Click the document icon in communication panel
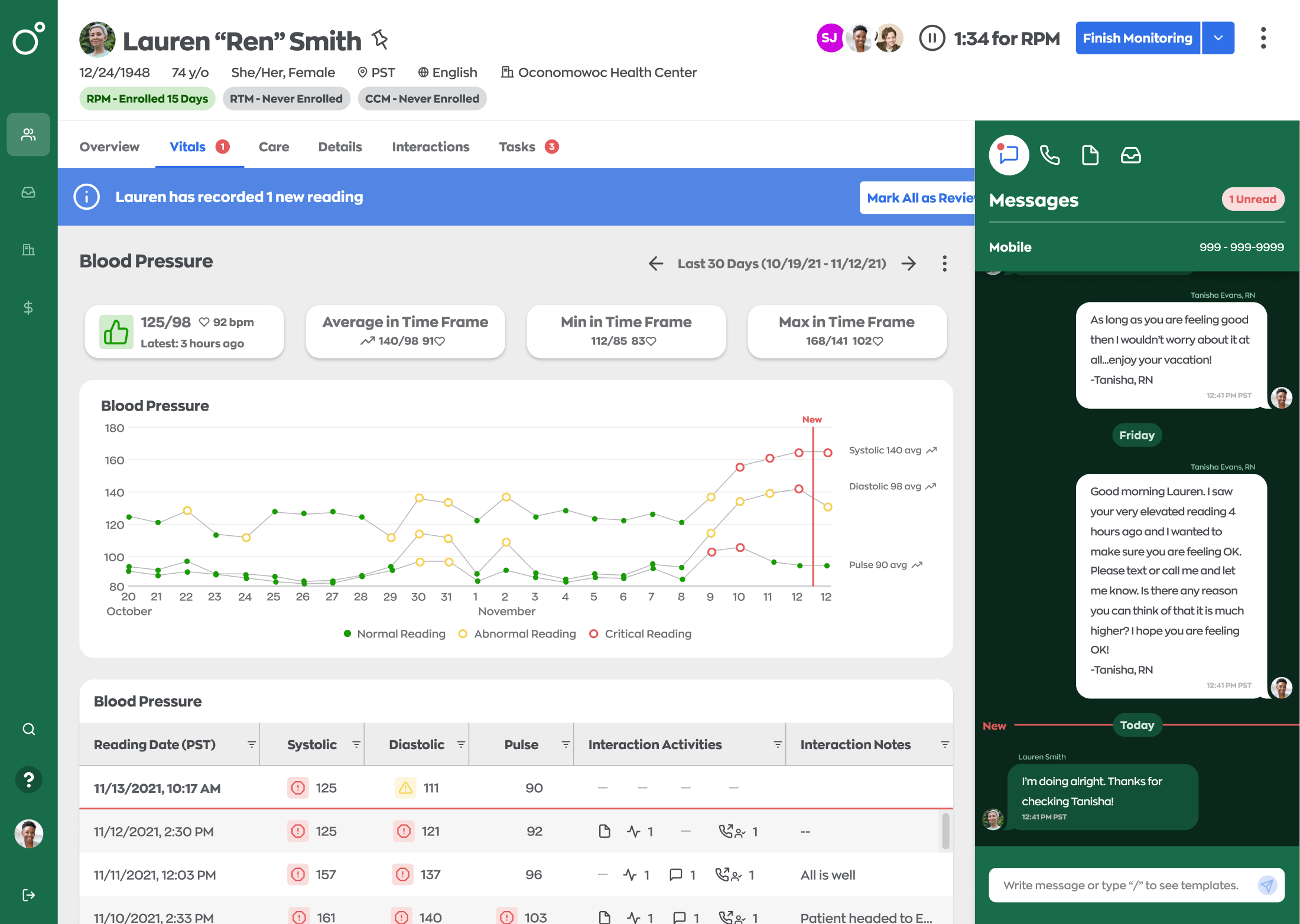The width and height of the screenshot is (1300, 924). click(x=1090, y=155)
